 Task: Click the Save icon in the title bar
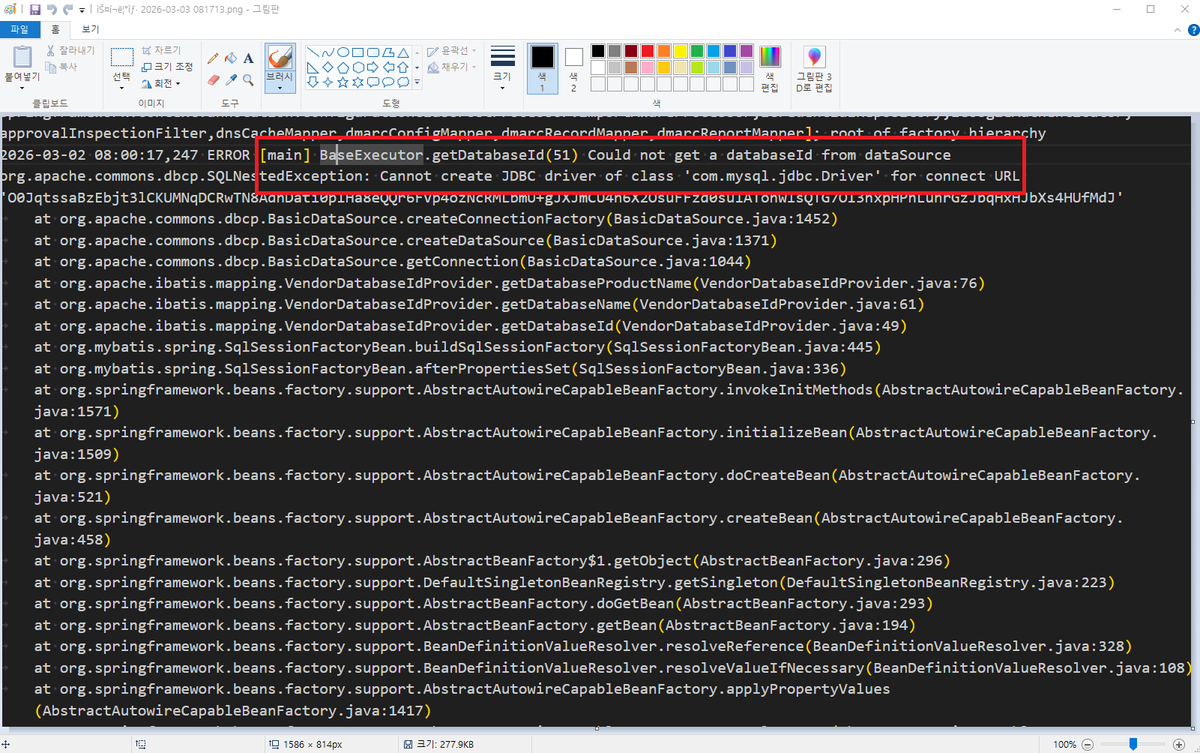(35, 9)
